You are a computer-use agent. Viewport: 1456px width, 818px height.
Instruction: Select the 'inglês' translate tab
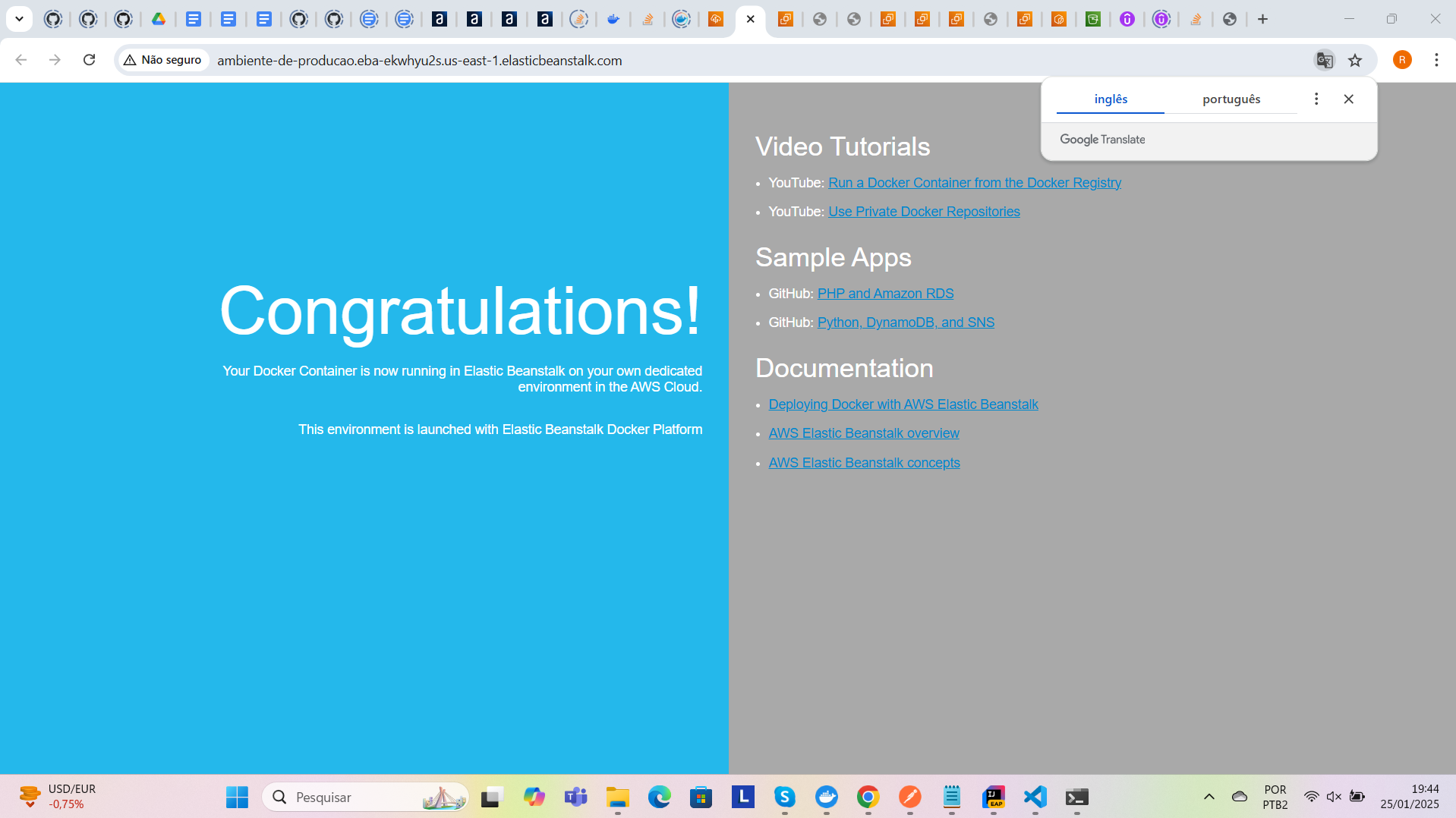1111,99
